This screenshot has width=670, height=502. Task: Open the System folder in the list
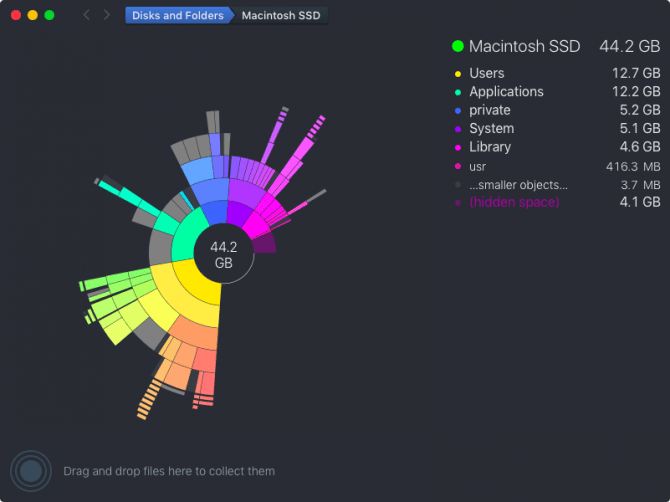point(557,129)
